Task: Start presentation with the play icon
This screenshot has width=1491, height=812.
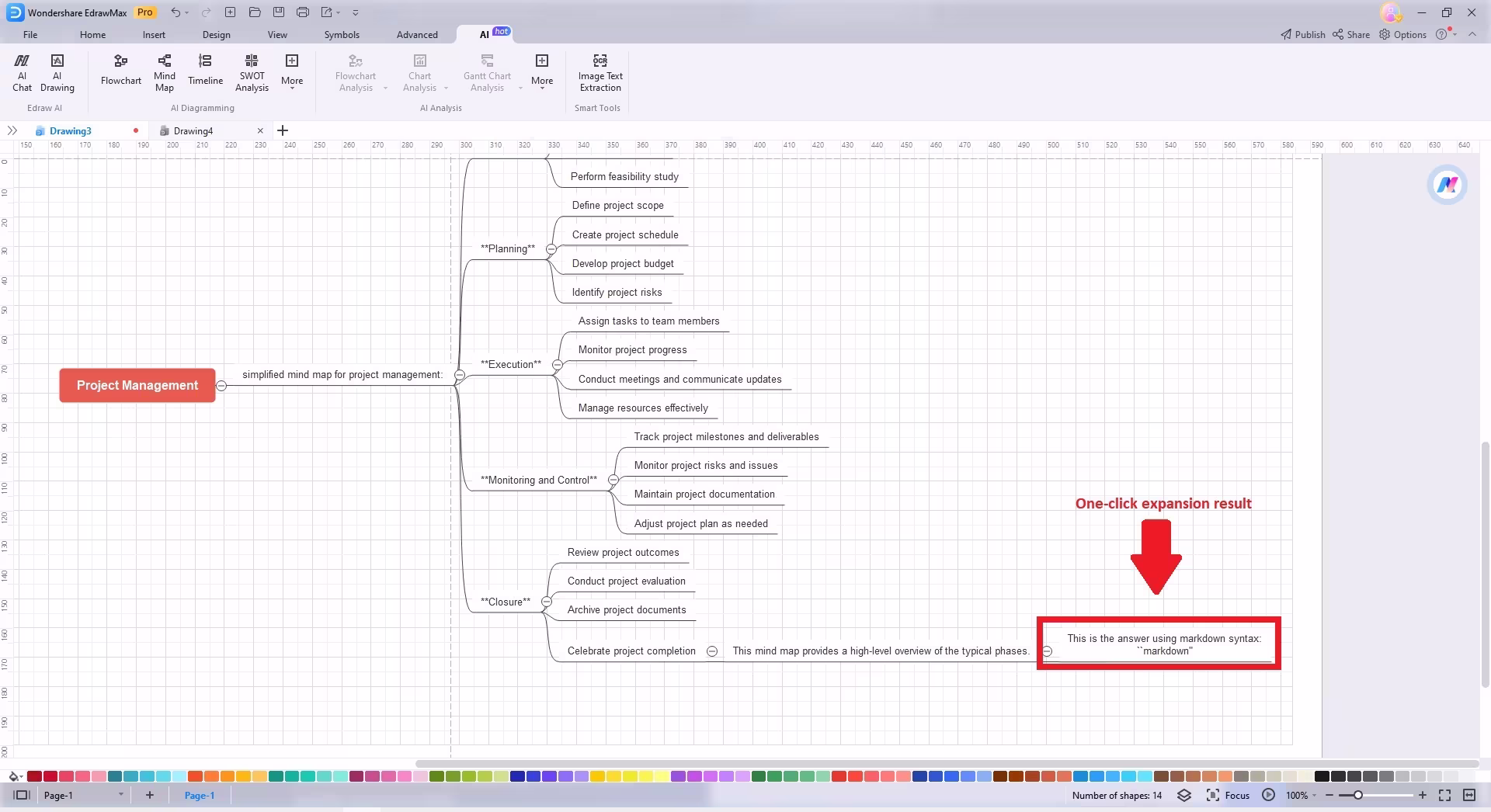Action: (x=1268, y=796)
